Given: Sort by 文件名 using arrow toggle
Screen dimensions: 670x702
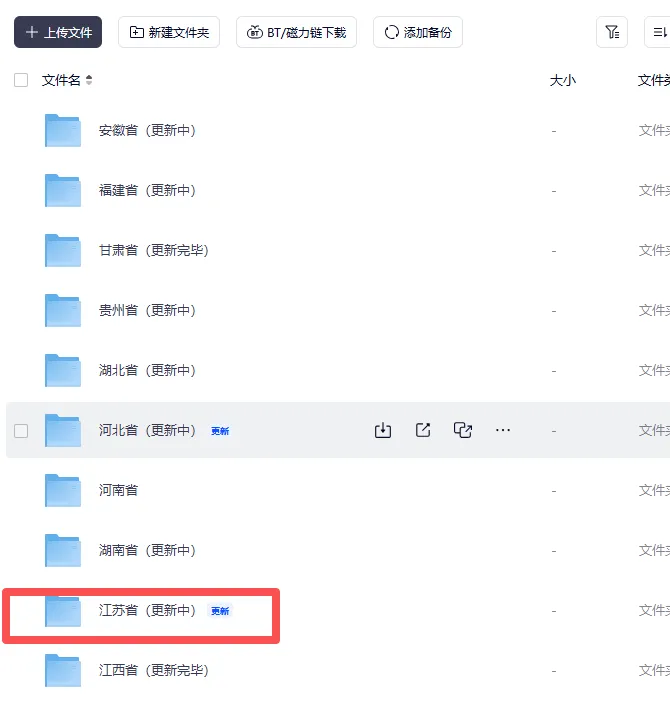Looking at the screenshot, I should coord(89,80).
